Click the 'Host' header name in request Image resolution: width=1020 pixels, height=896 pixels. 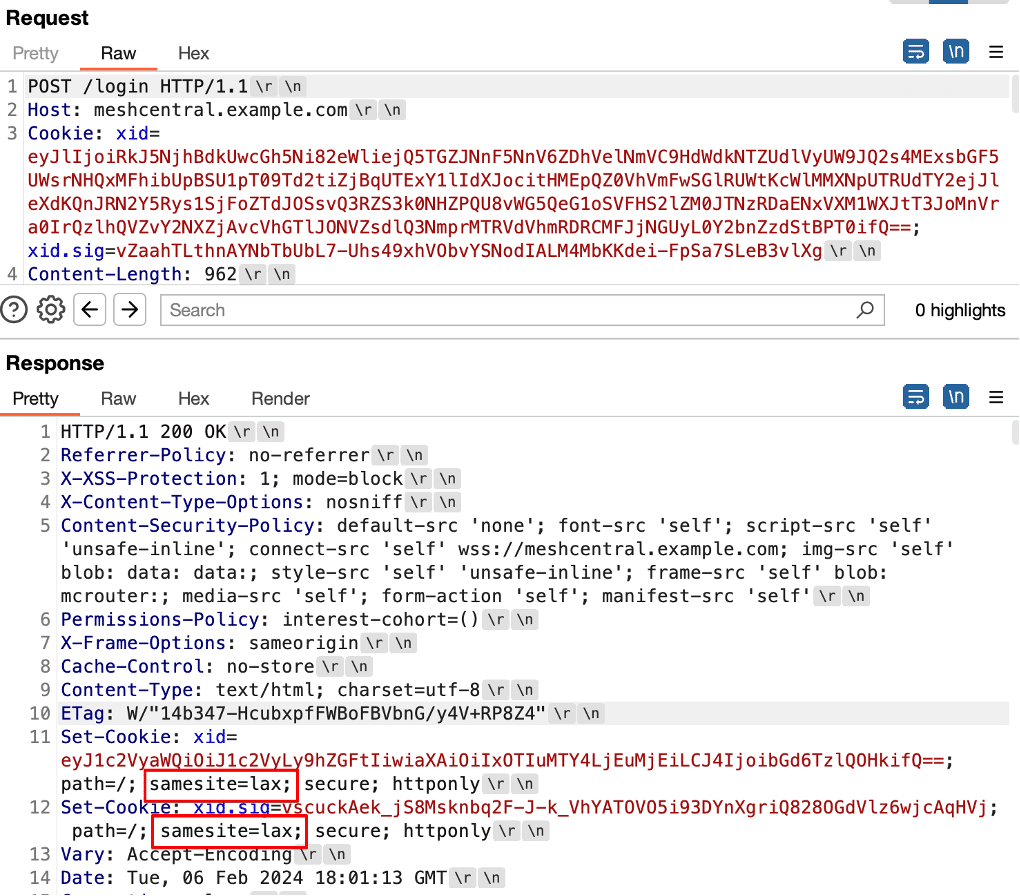pyautogui.click(x=49, y=110)
